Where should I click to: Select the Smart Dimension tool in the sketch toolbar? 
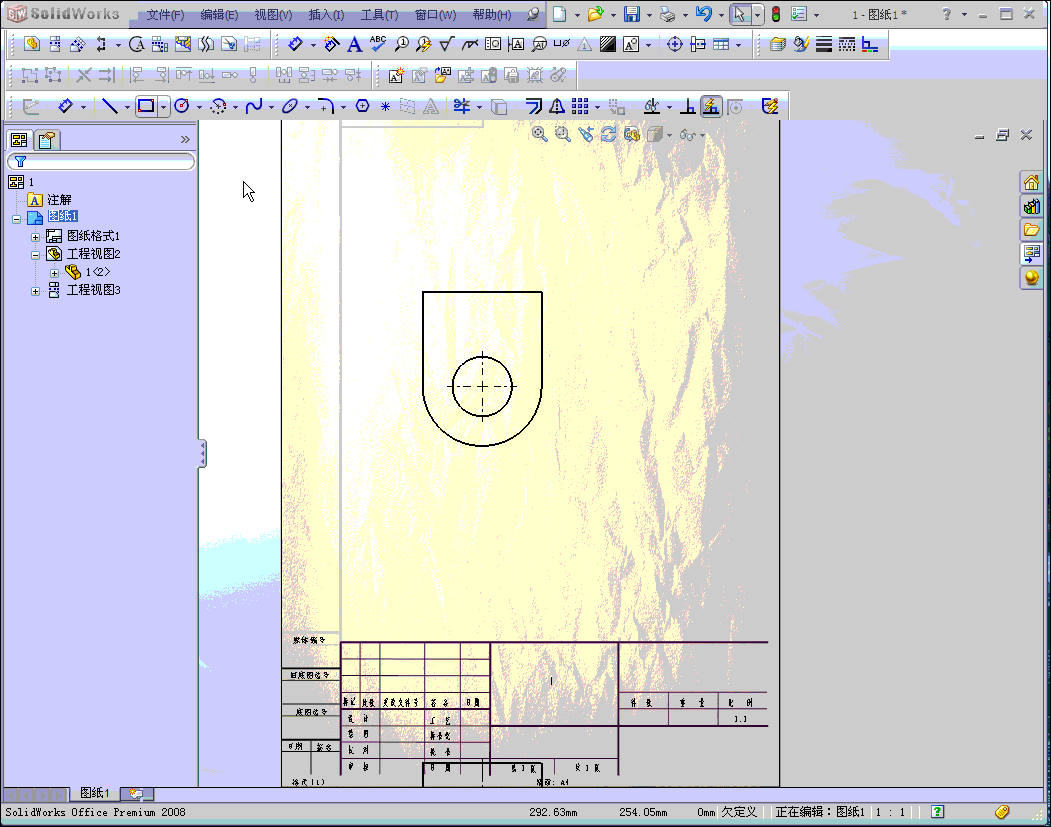click(65, 106)
